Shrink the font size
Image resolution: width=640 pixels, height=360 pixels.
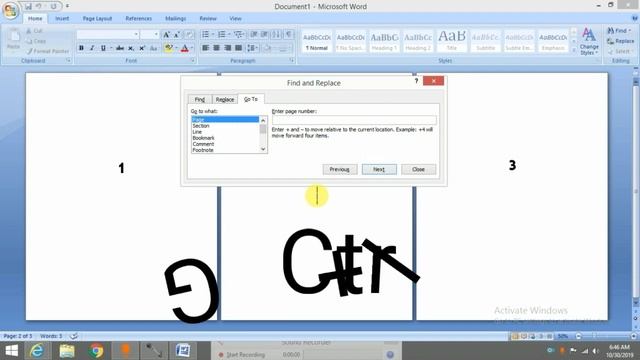point(177,35)
